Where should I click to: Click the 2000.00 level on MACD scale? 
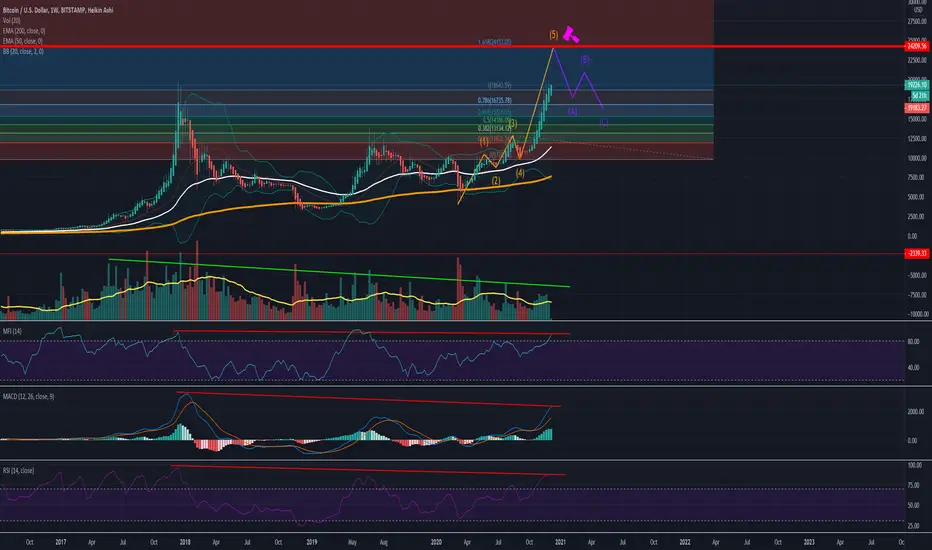pos(915,411)
